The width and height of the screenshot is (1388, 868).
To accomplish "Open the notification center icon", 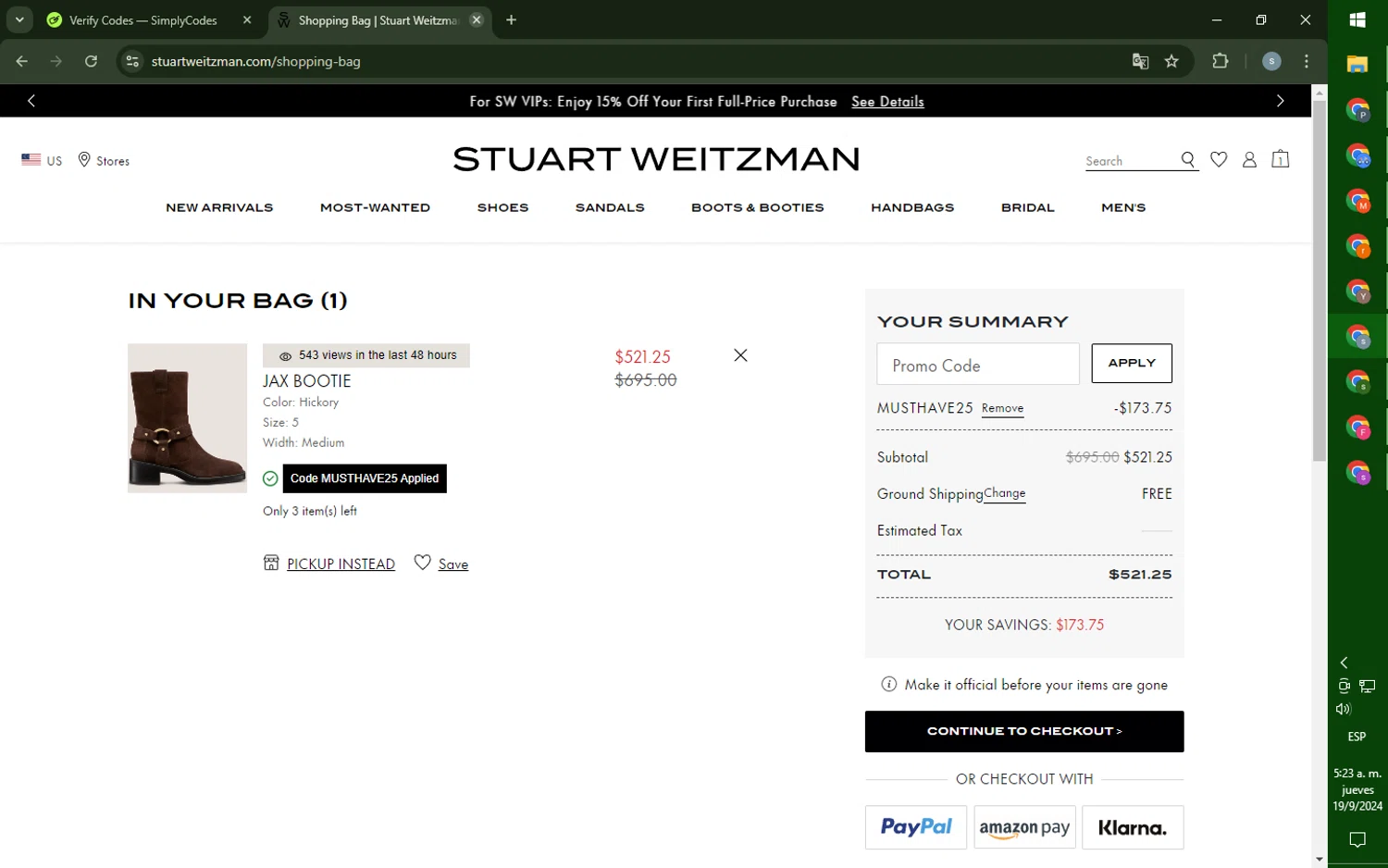I will tap(1357, 840).
